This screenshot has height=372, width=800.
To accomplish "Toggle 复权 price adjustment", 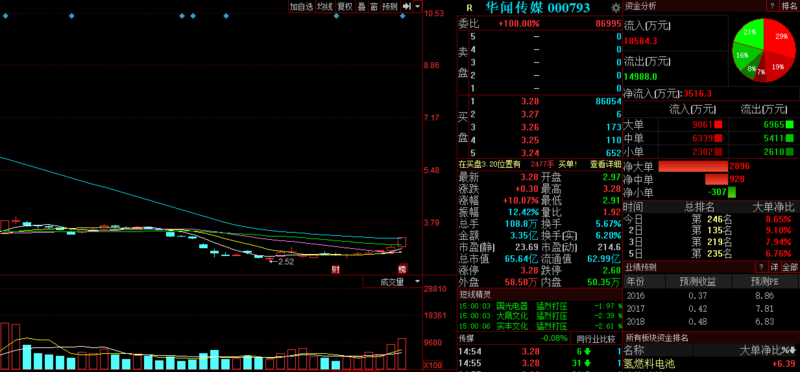I will tap(346, 6).
